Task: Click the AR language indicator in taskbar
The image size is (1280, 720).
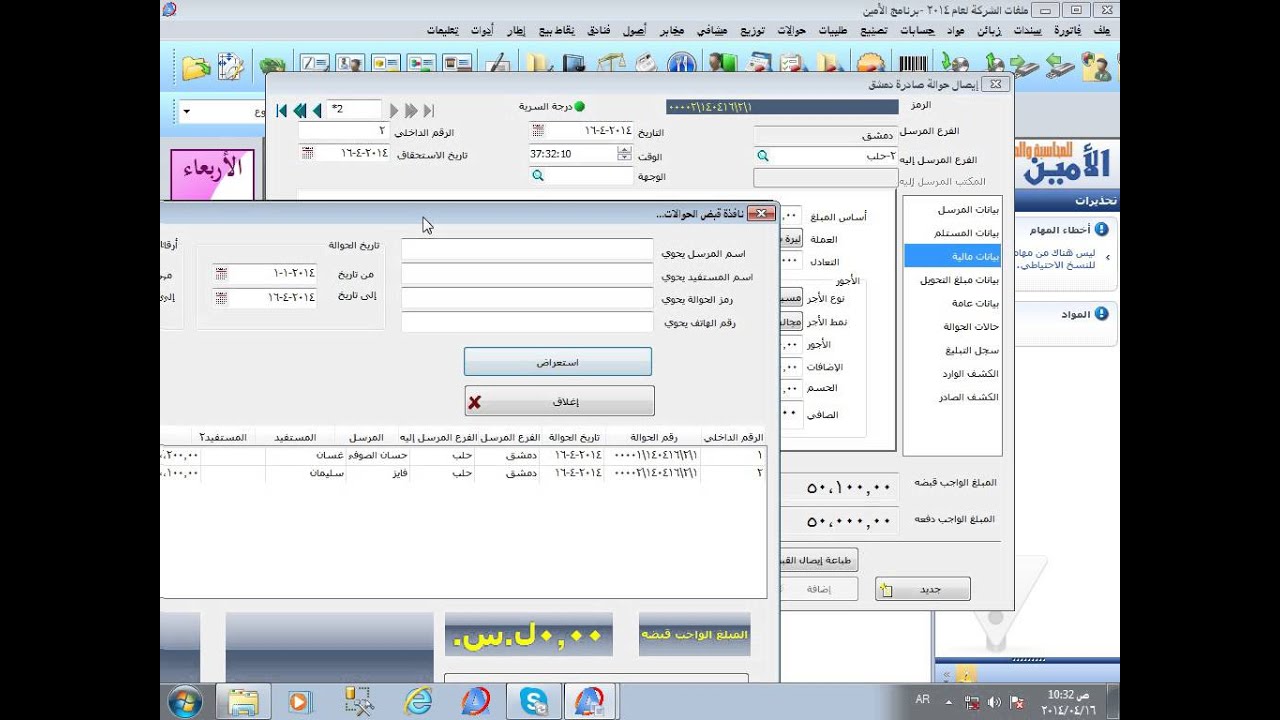Action: (x=922, y=698)
